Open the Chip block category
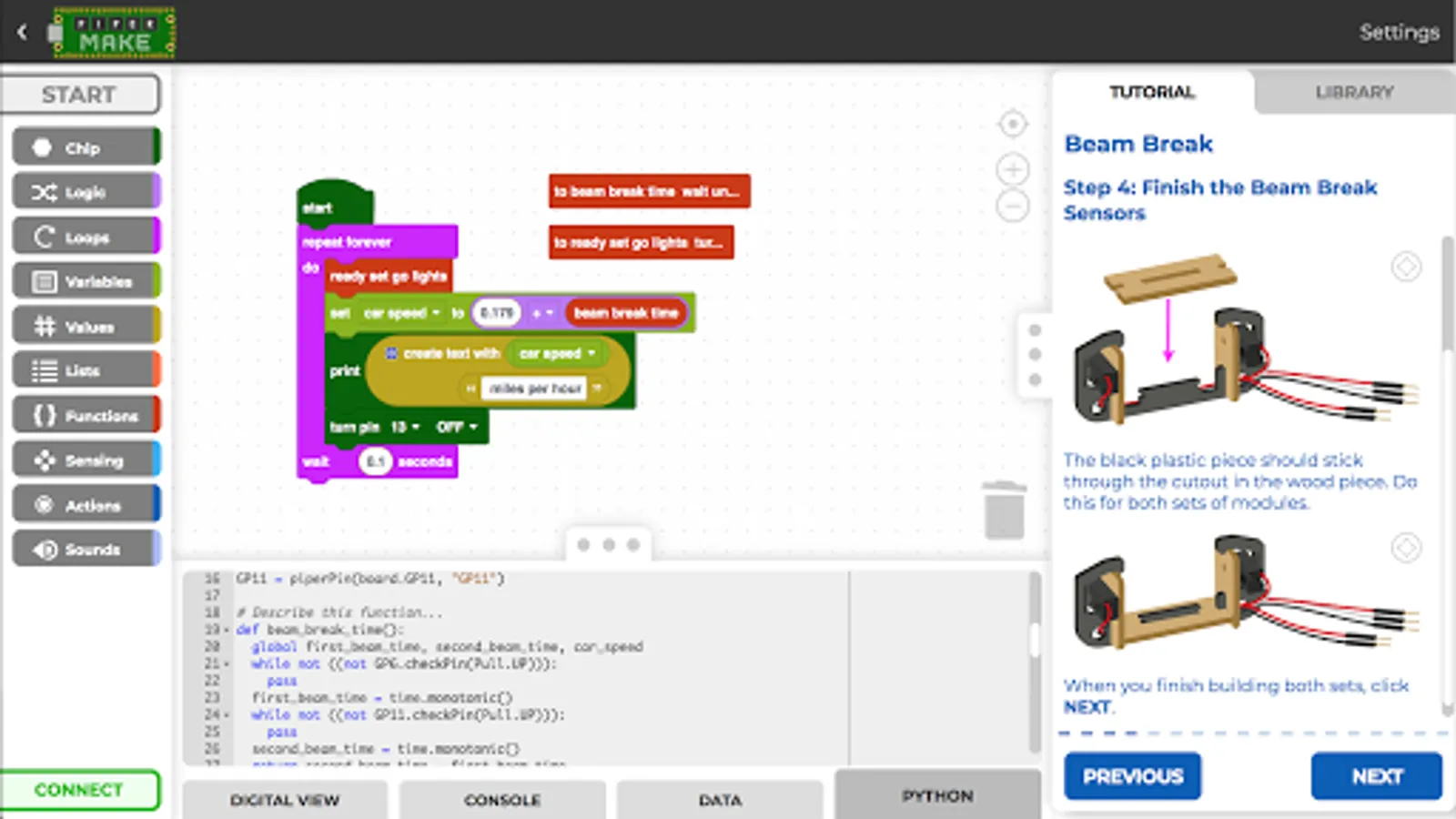This screenshot has height=819, width=1456. 86,147
